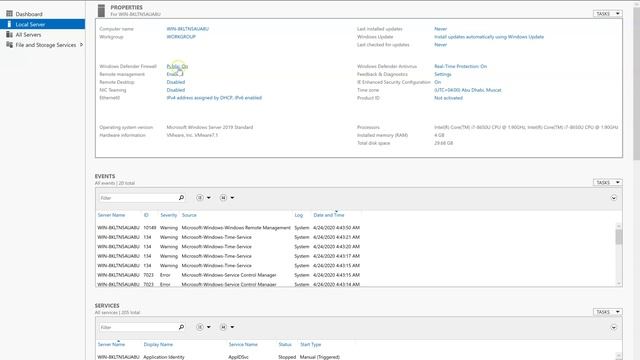Viewport: 640px width, 360px height.
Task: Click the File and Storage Services icon
Action: click(x=9, y=45)
